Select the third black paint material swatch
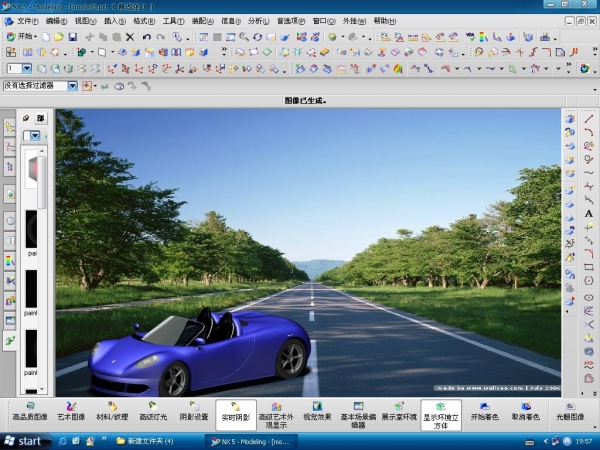 [31, 349]
